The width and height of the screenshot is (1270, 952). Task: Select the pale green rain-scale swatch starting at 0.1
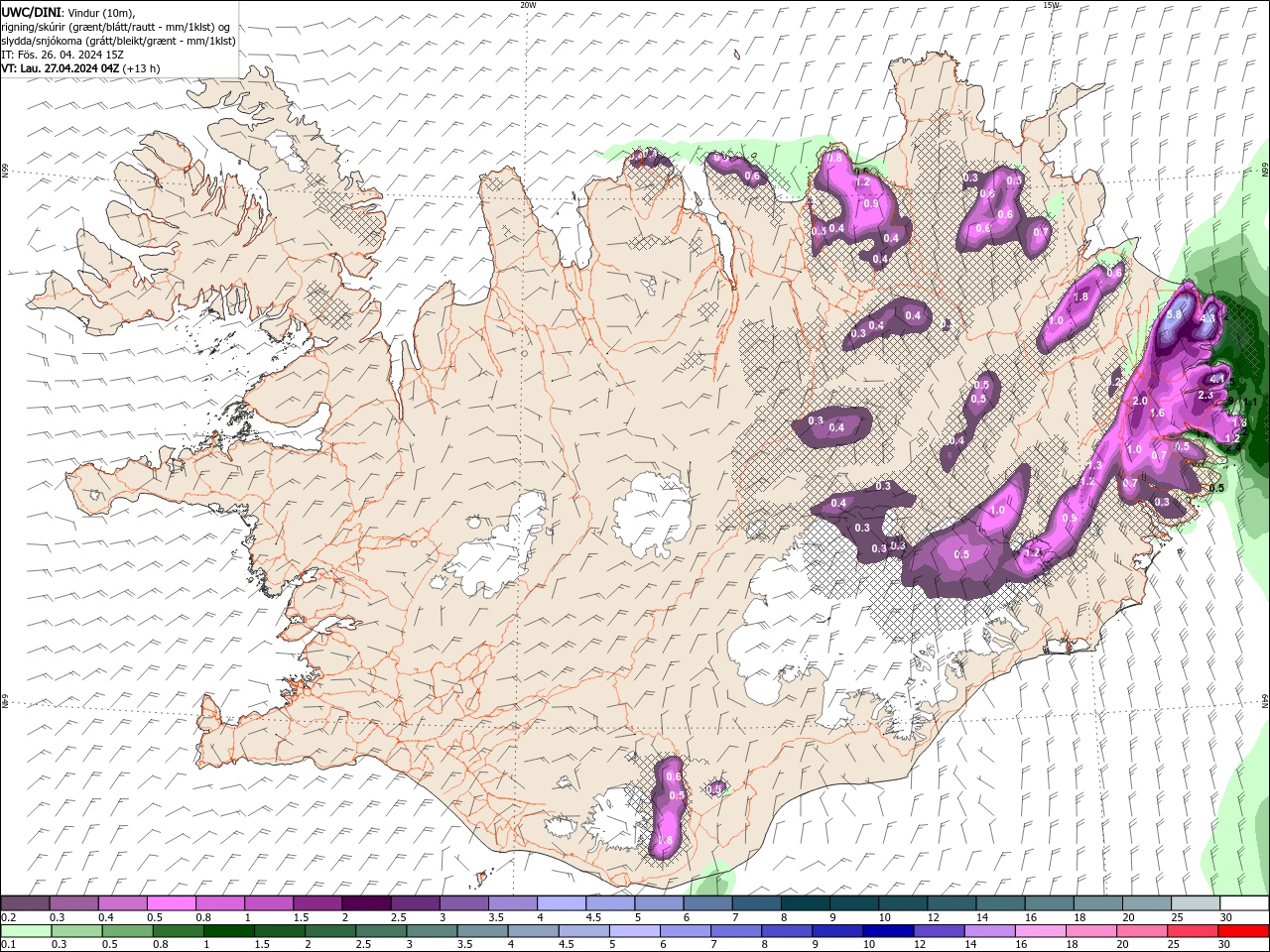click(x=26, y=931)
